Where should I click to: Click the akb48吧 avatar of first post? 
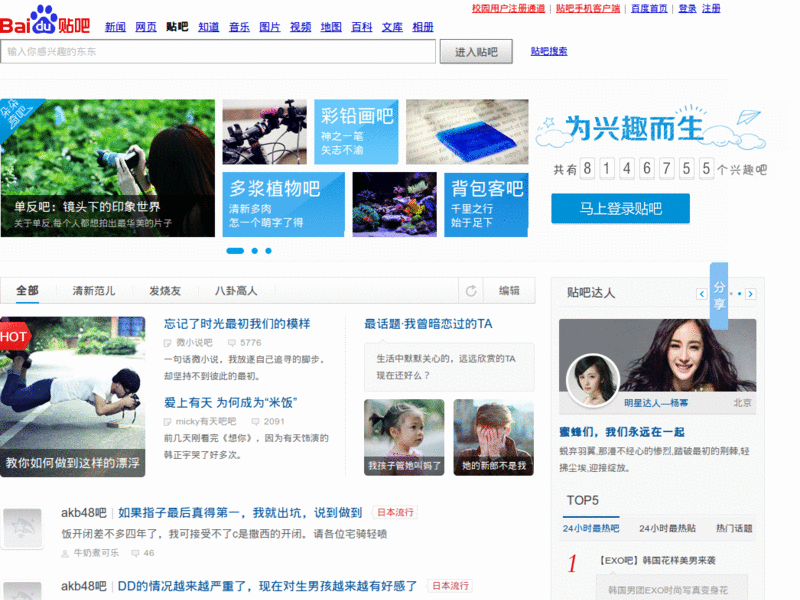22,528
